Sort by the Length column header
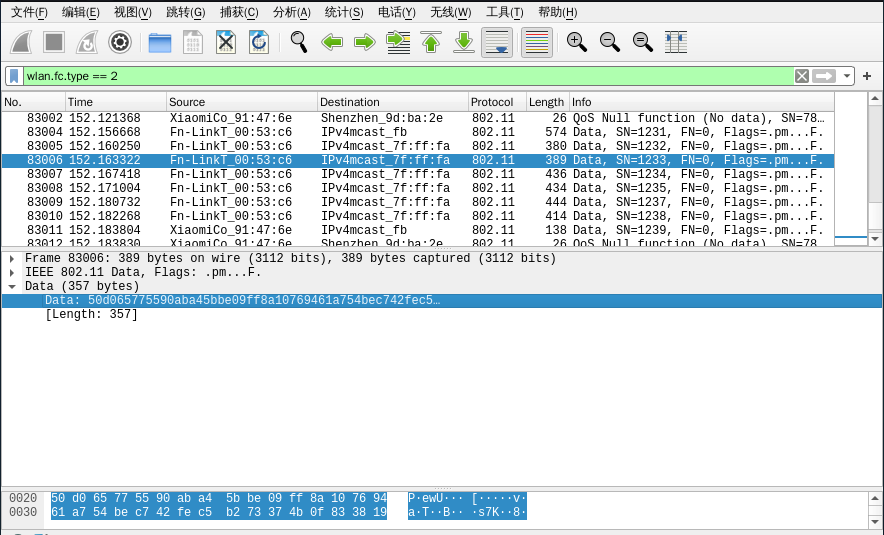The image size is (884, 535). 548,102
